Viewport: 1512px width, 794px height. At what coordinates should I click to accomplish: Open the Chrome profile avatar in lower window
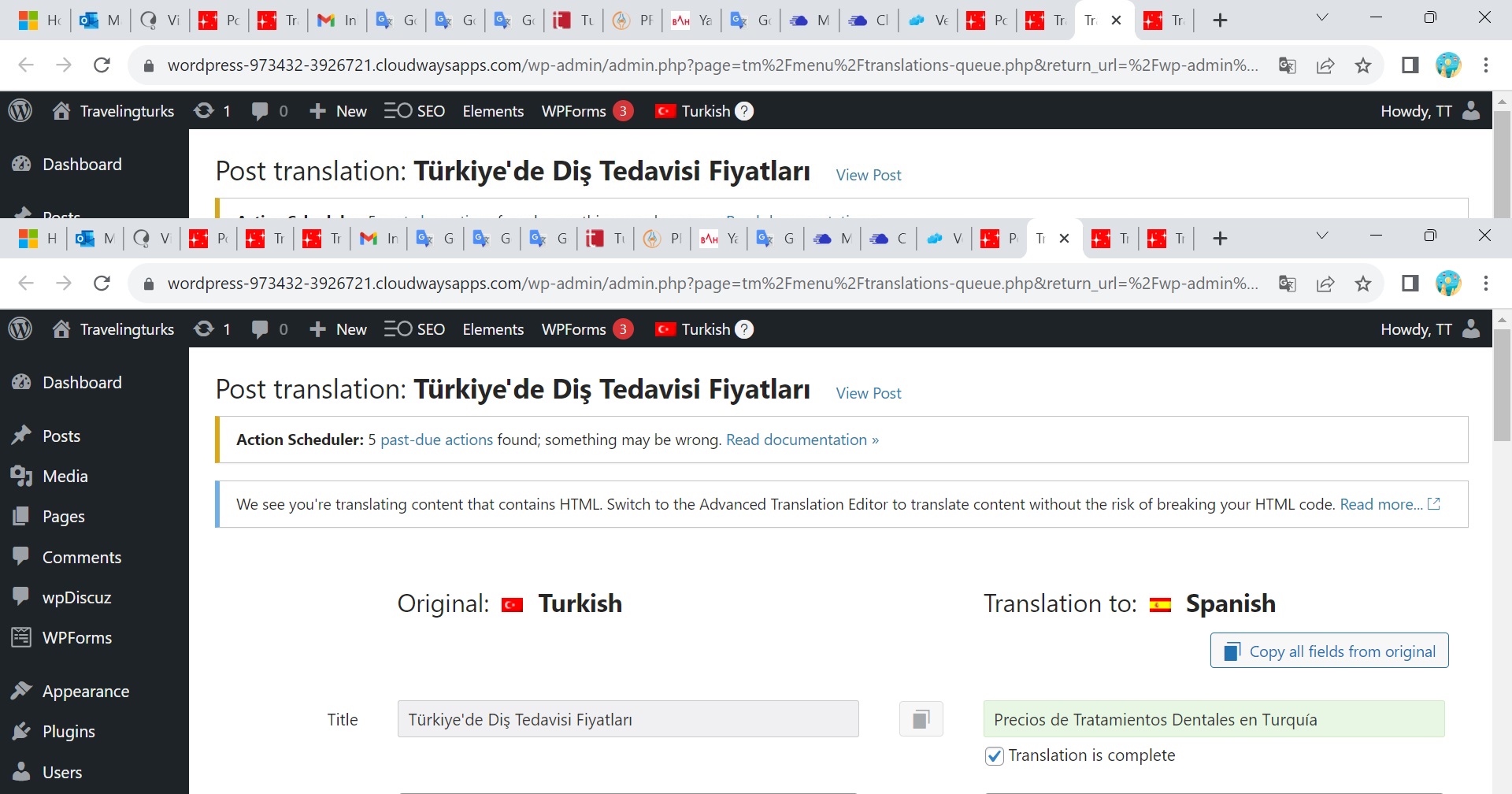pos(1448,284)
